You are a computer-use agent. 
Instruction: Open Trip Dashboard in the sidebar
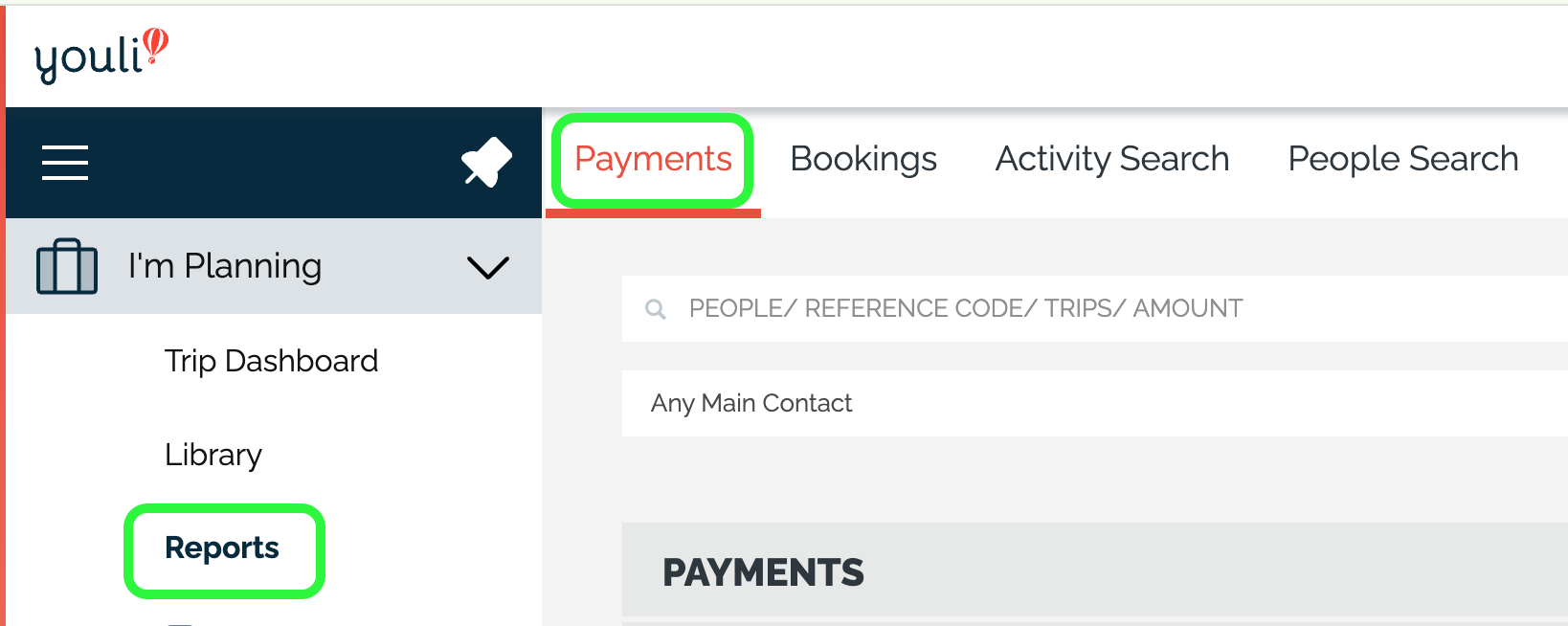click(271, 361)
